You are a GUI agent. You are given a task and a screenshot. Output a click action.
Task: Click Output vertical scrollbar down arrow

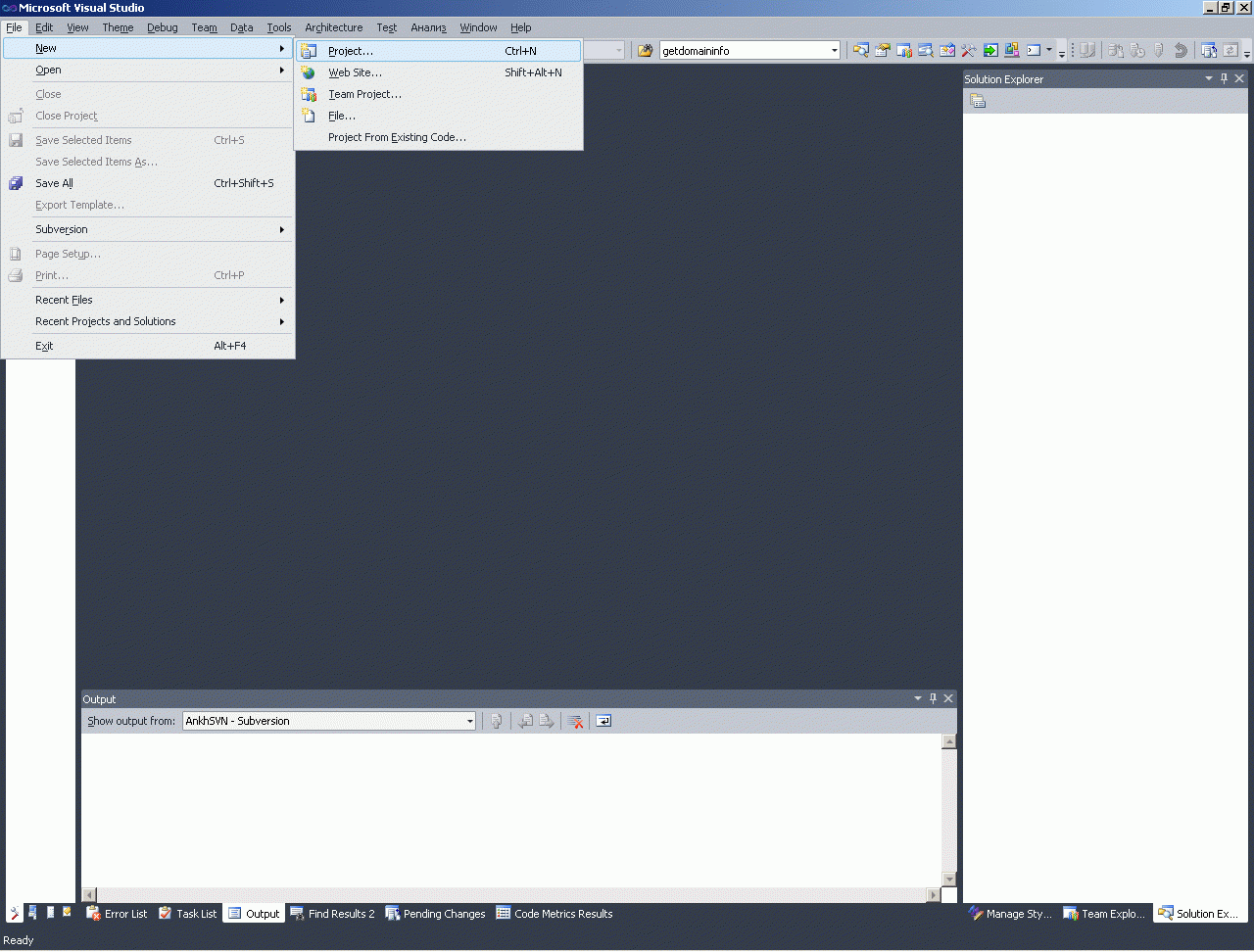click(948, 880)
